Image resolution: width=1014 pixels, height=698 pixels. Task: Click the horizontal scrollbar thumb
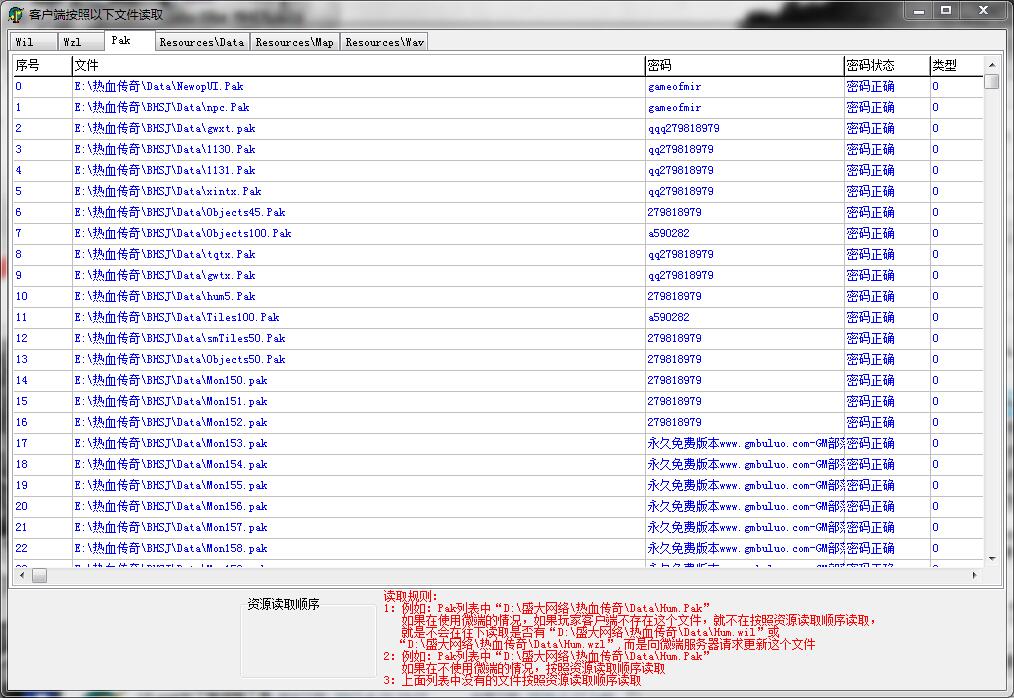pyautogui.click(x=39, y=576)
